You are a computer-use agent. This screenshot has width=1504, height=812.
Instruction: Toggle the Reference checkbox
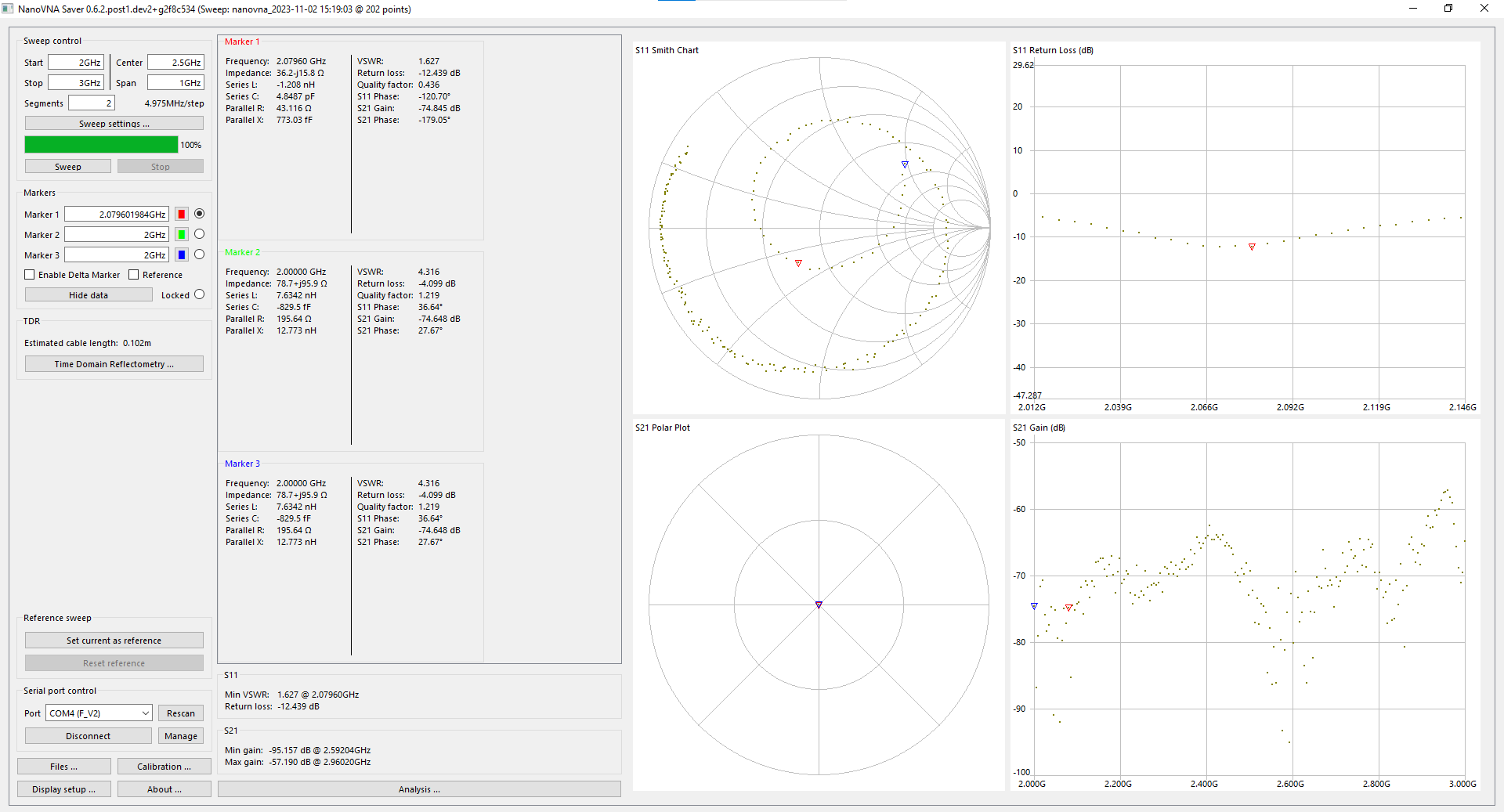click(134, 275)
